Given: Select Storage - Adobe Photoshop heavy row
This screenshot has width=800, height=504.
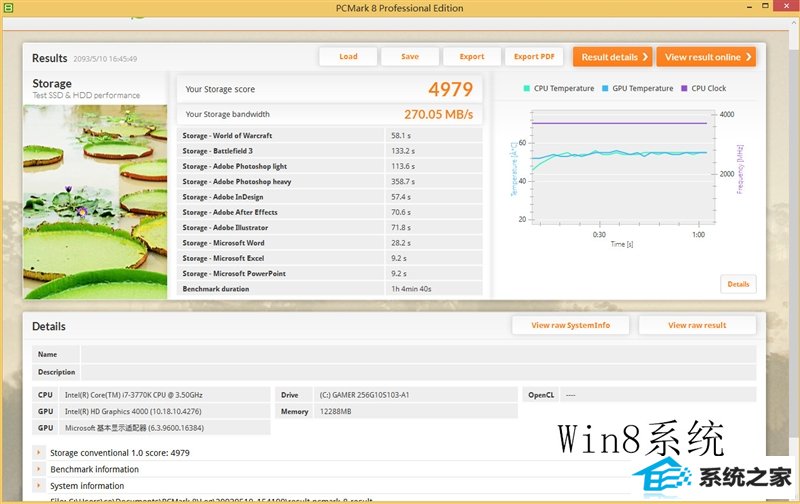Looking at the screenshot, I should tap(330, 182).
